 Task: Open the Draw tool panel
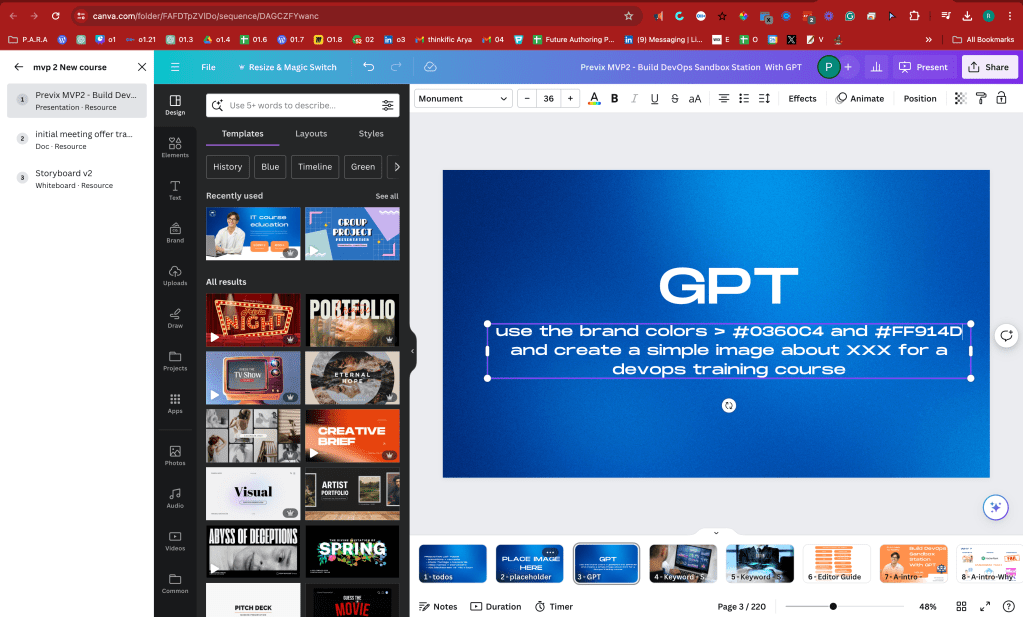(175, 318)
